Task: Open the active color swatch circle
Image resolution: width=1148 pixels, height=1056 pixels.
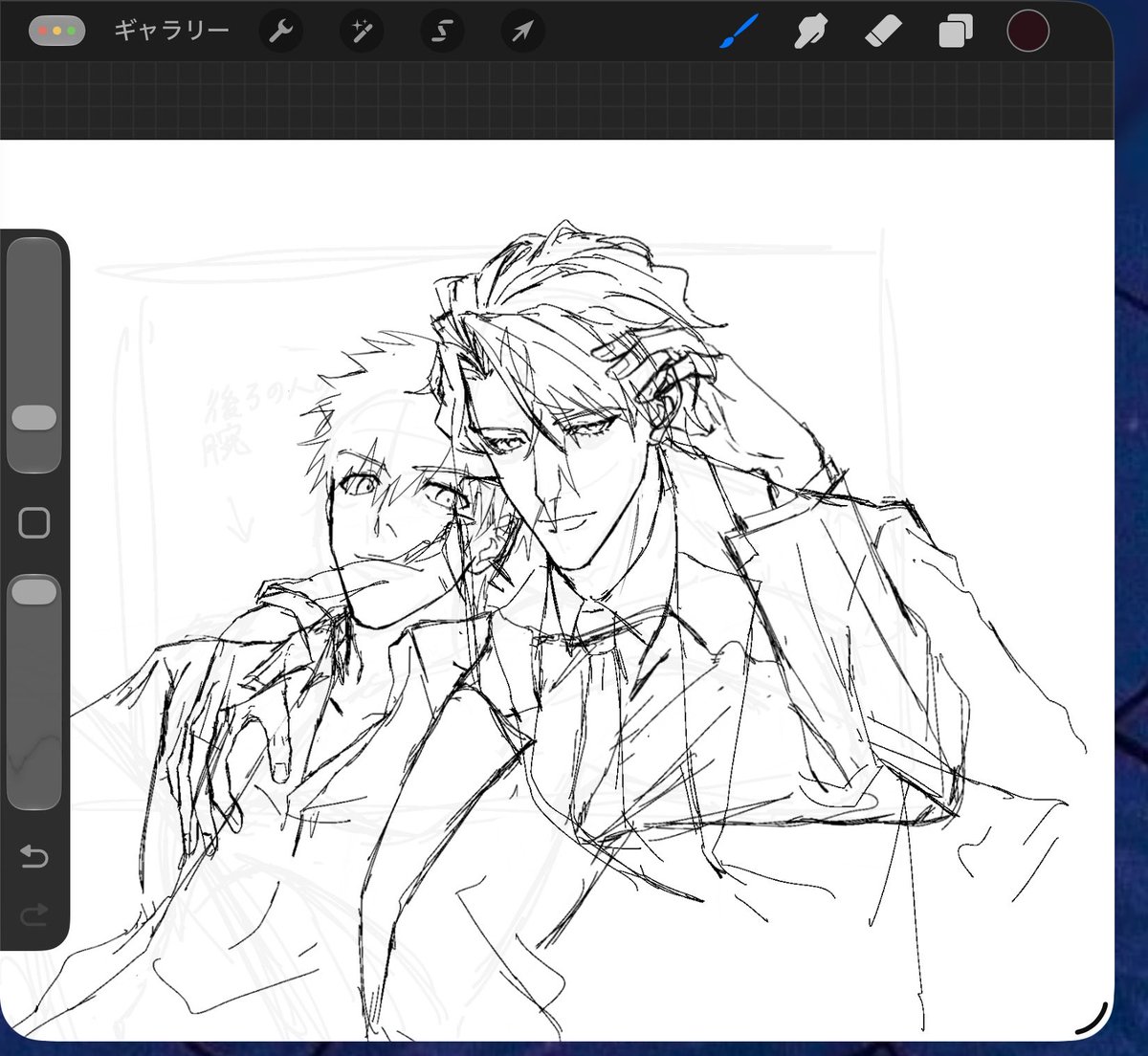Action: coord(1027,31)
